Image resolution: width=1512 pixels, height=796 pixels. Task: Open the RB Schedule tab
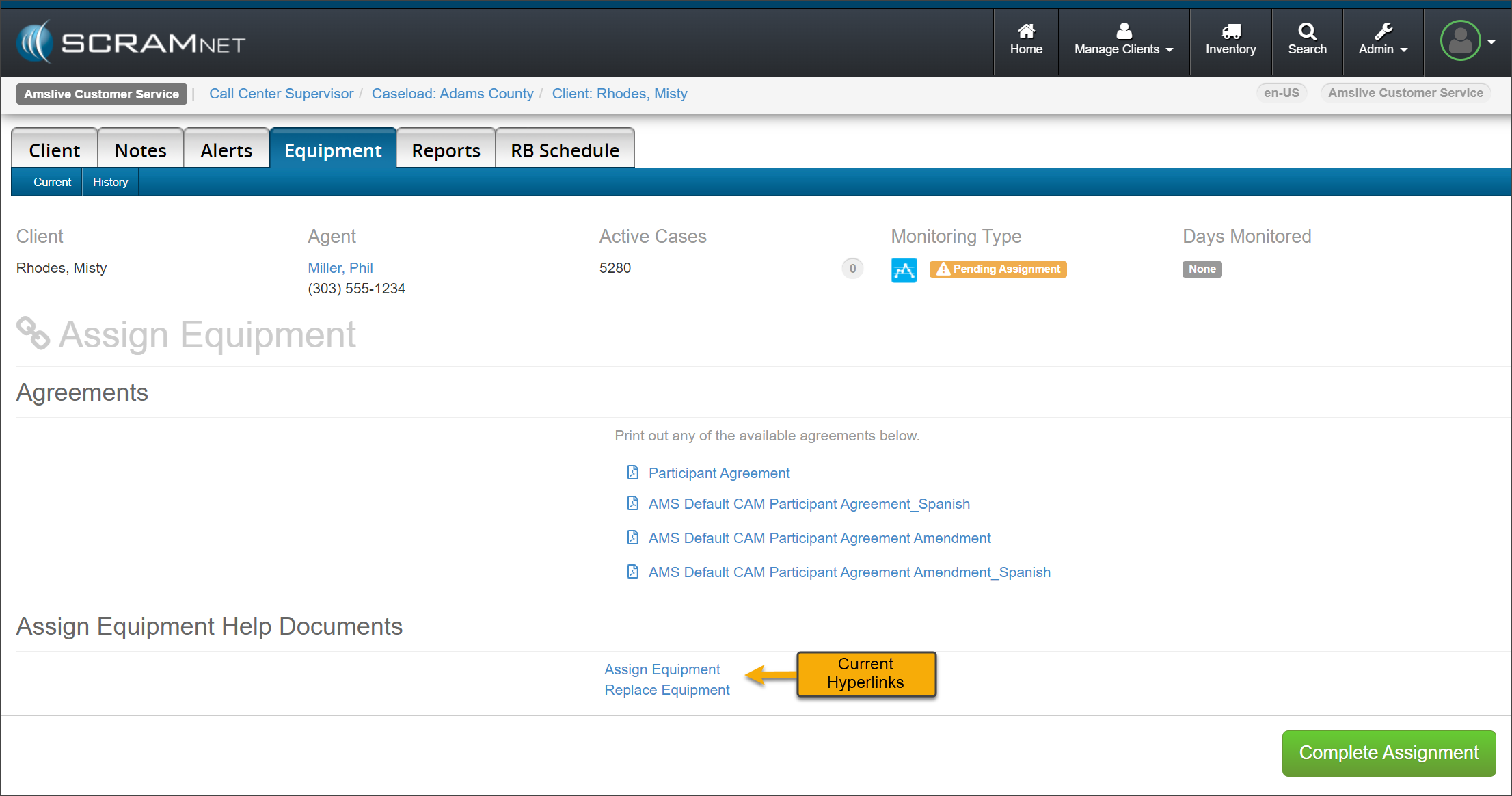(564, 150)
